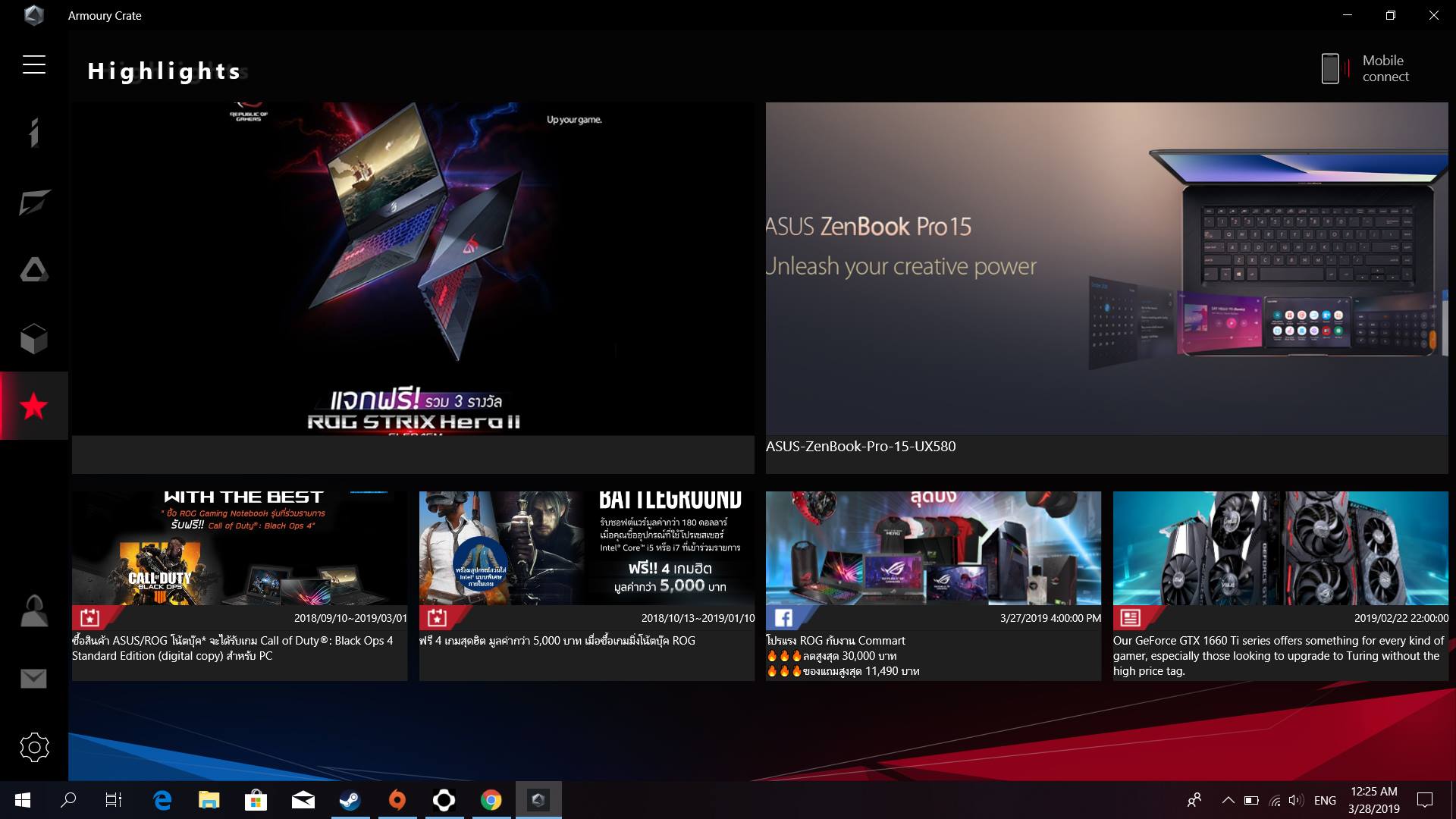The width and height of the screenshot is (1456, 819).
Task: Open the battery status tray icon
Action: click(x=1251, y=800)
